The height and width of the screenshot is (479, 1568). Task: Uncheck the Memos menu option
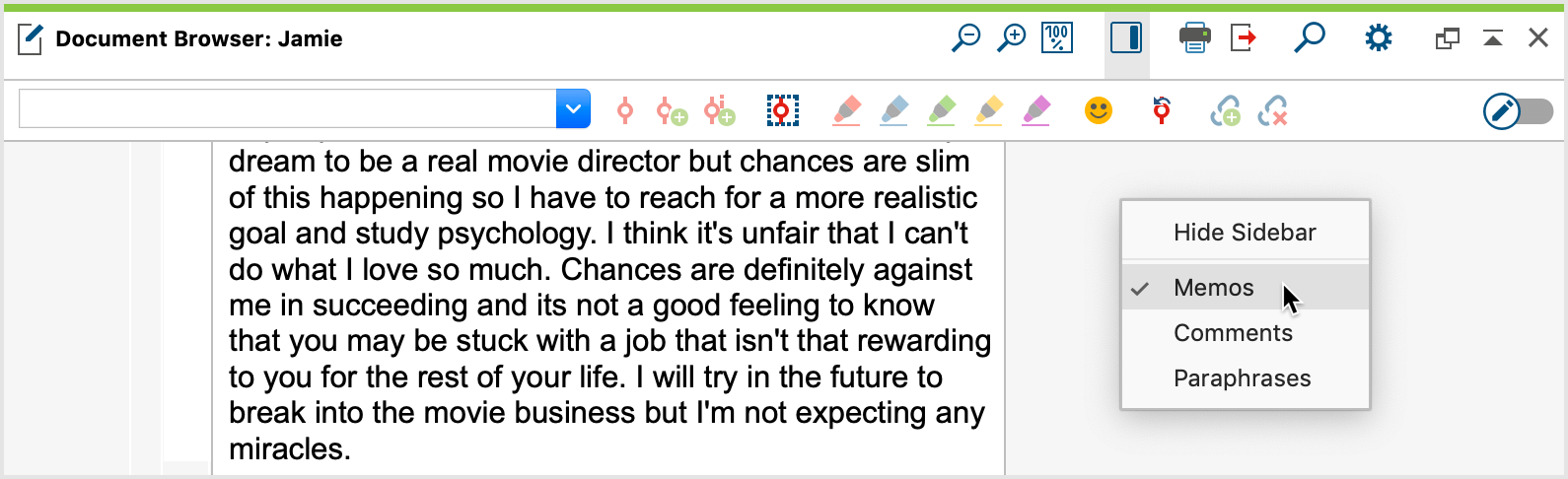(x=1245, y=288)
